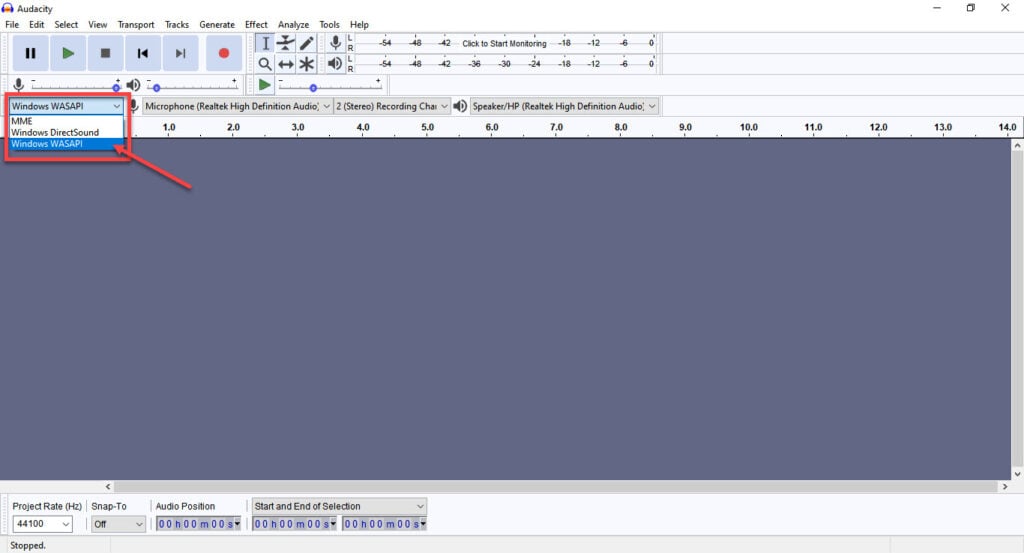1024x553 pixels.
Task: Click the Stopped. status bar text
Action: pyautogui.click(x=28, y=545)
